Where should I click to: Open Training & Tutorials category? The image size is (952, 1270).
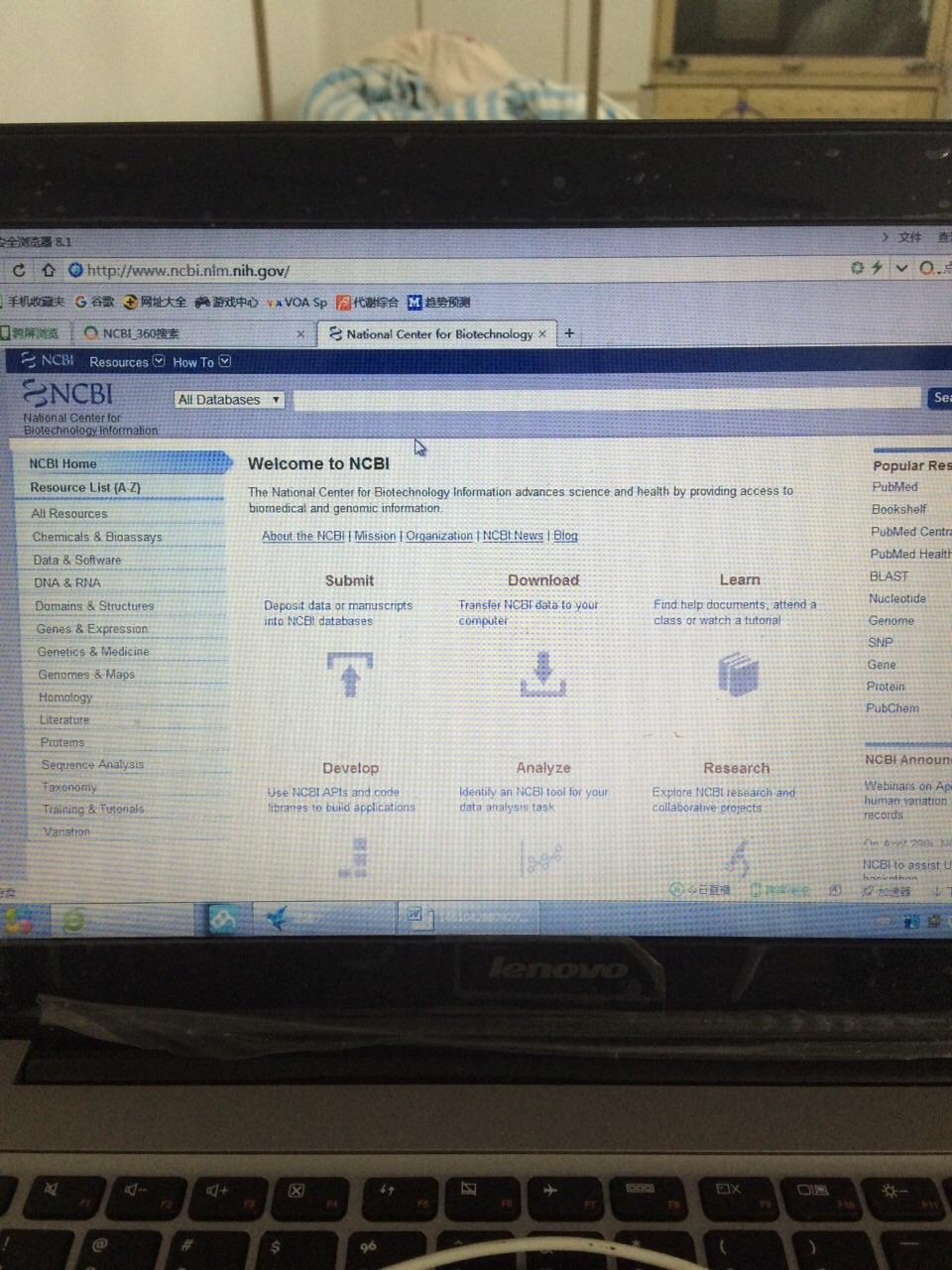[92, 809]
